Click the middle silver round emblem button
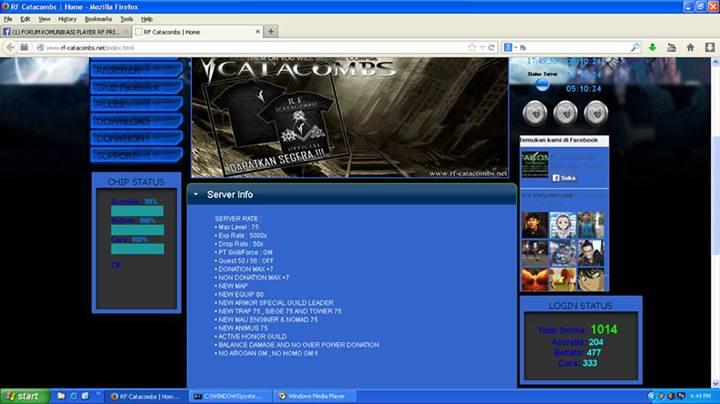Screen dimensions: 720x404 point(565,113)
